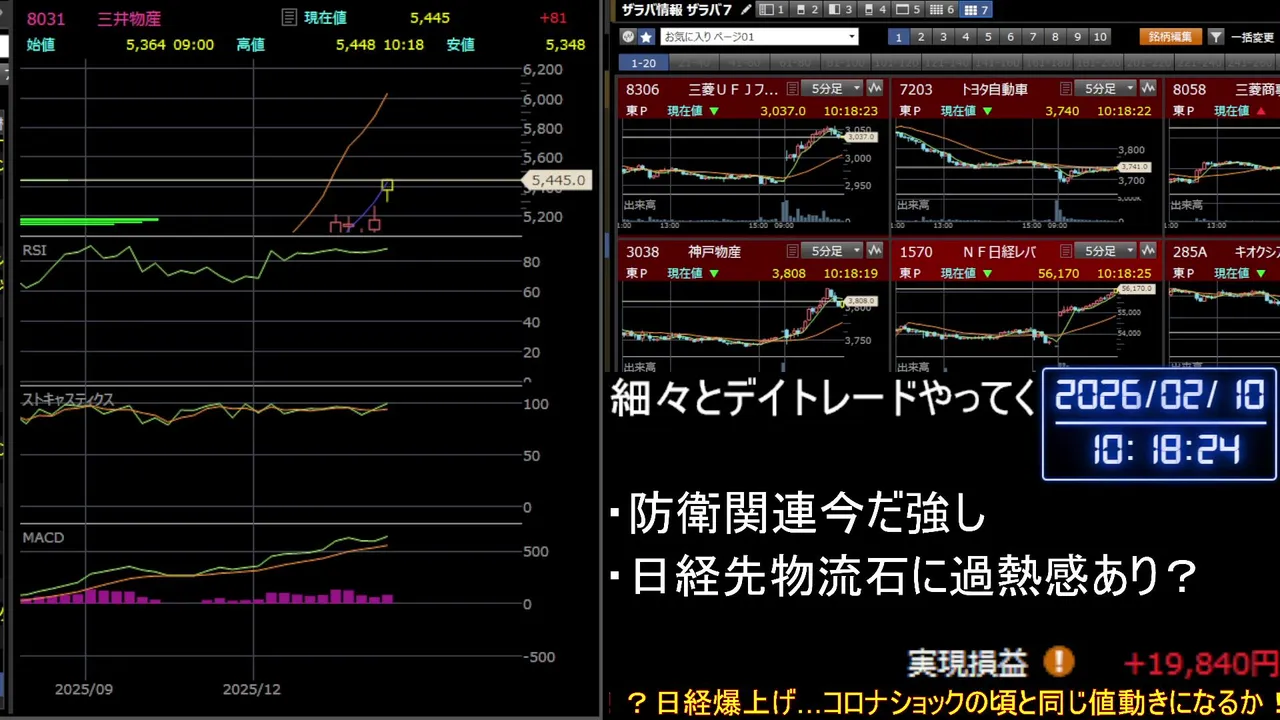Open the note icon for 7203 トヨタ自動車
The height and width of the screenshot is (720, 1280).
(x=1066, y=89)
